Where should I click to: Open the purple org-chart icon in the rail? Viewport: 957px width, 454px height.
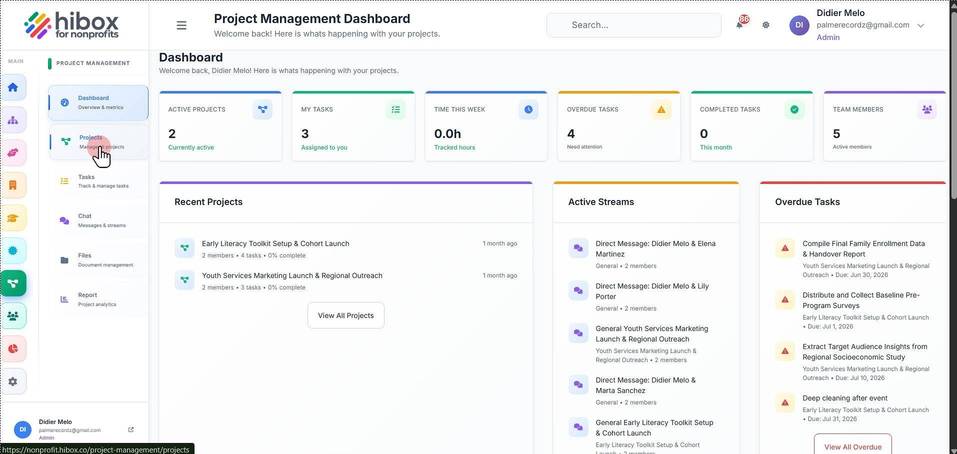tap(13, 120)
